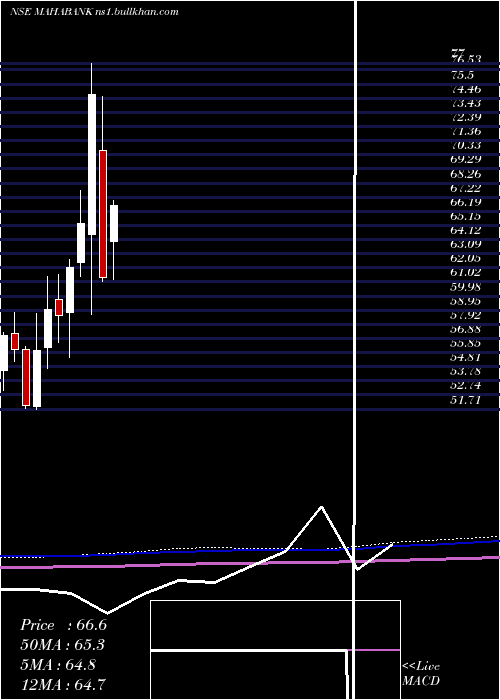Select the large red candlestick near the top

[103, 214]
